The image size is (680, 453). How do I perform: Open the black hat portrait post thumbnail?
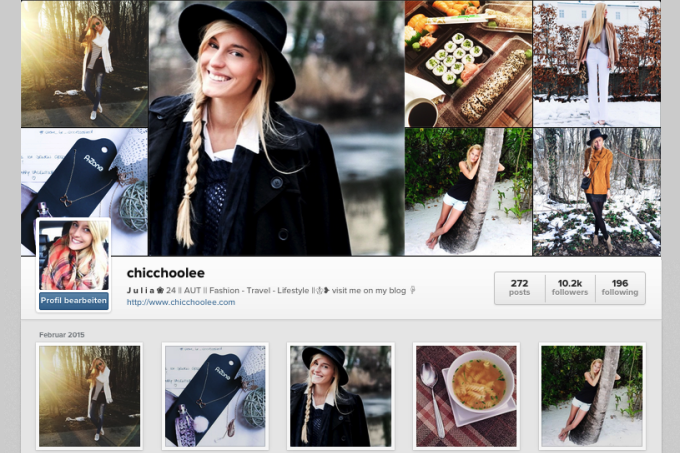pyautogui.click(x=341, y=396)
